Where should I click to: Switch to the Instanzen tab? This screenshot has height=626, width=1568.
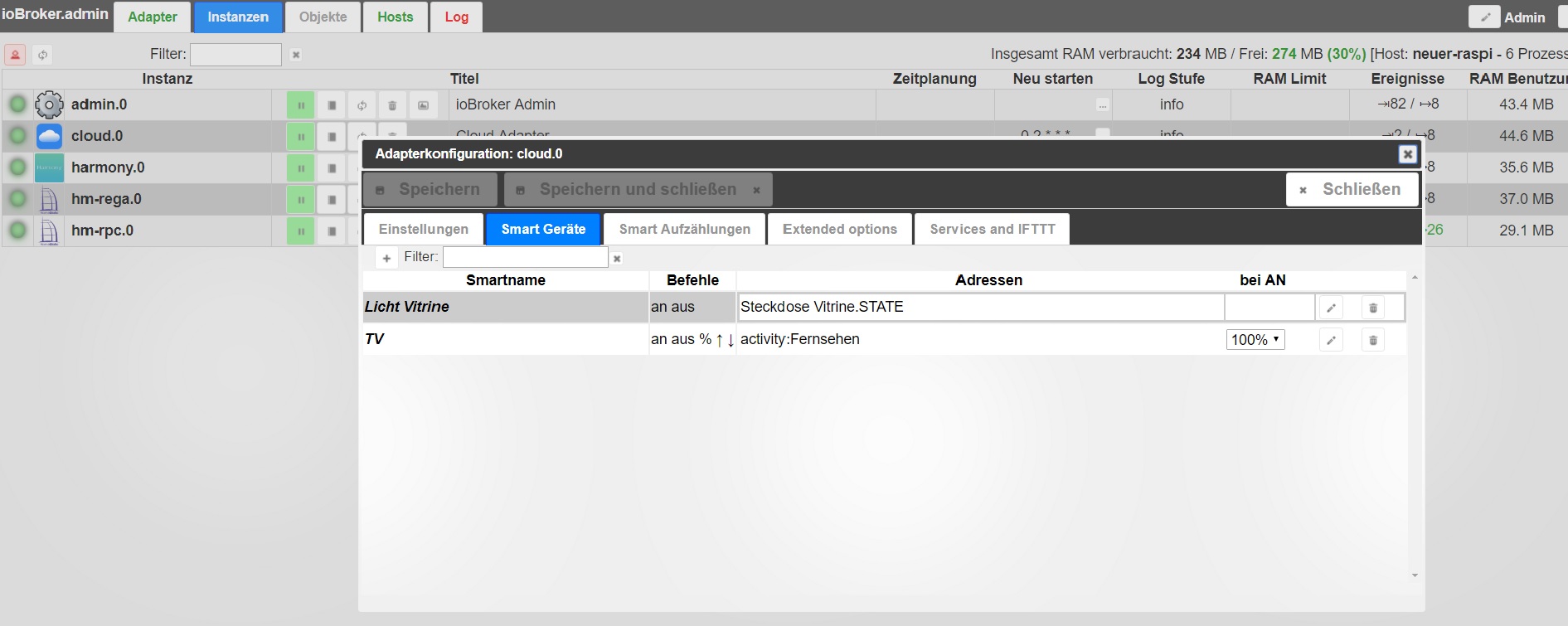(238, 17)
